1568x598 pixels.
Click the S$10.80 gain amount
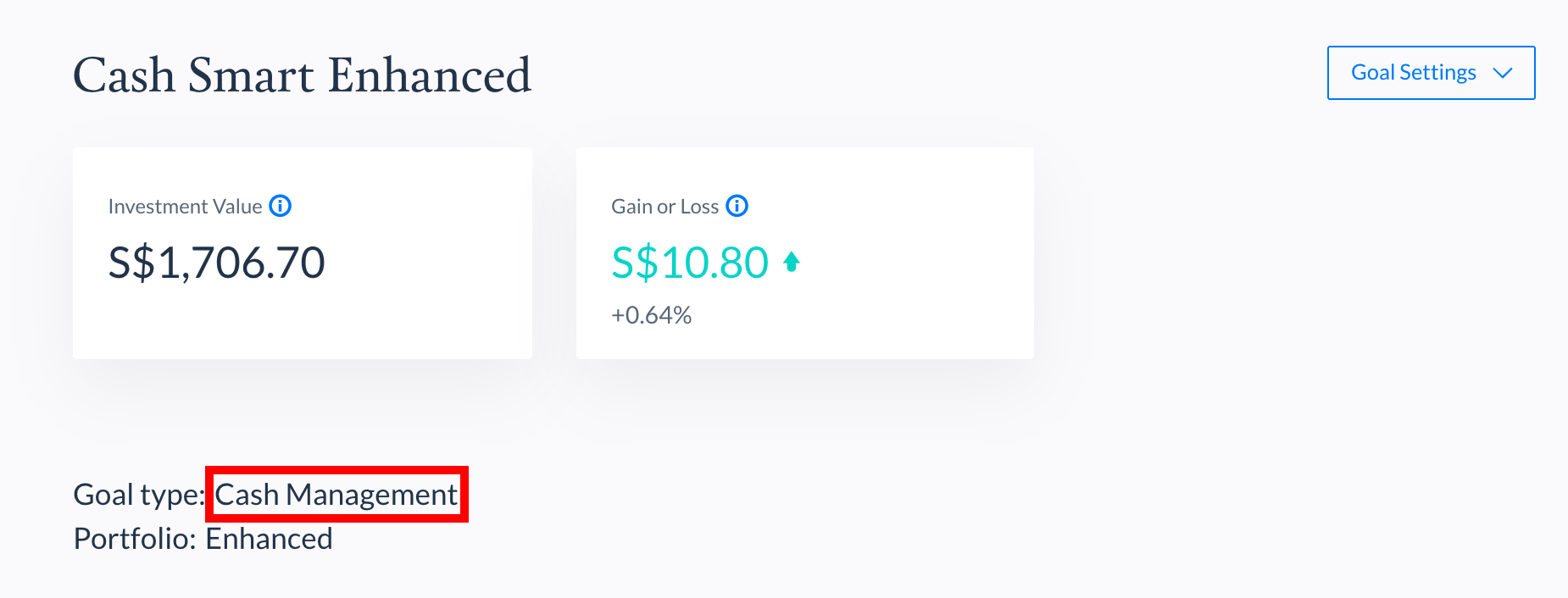pyautogui.click(x=689, y=263)
